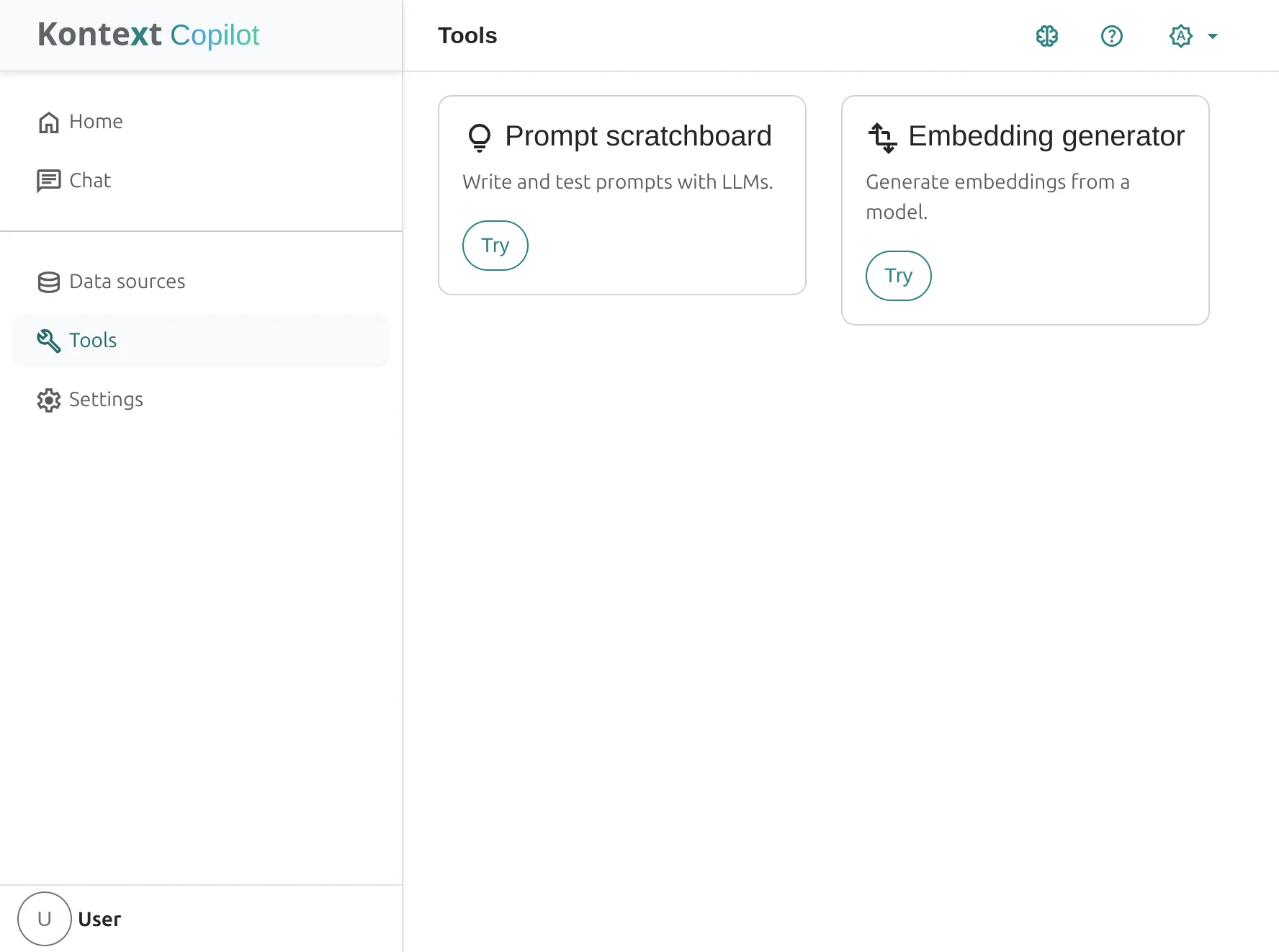Viewport: 1279px width, 952px height.
Task: Click the Chat message bubble icon
Action: [x=48, y=181]
